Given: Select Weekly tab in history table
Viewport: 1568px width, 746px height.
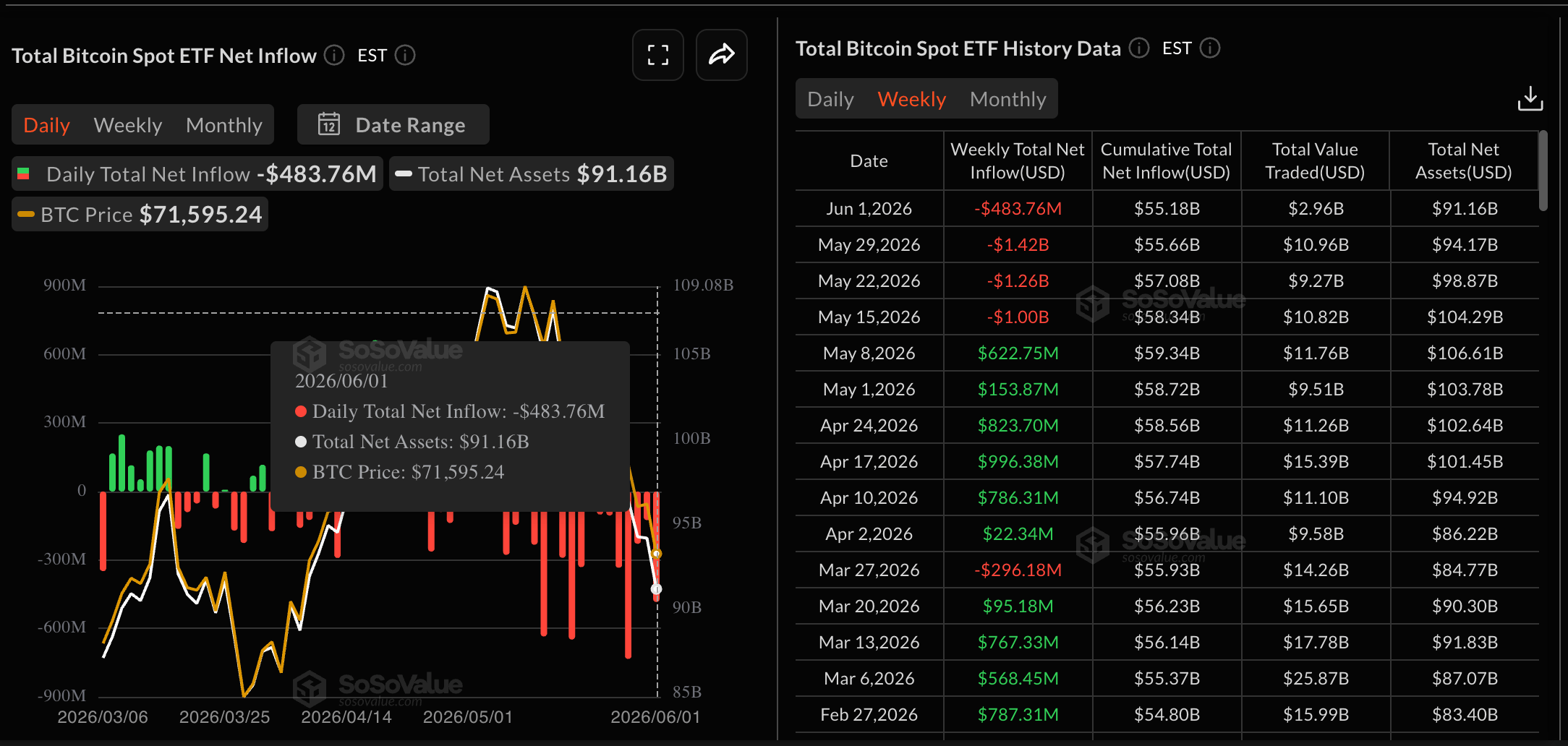Looking at the screenshot, I should tap(912, 99).
